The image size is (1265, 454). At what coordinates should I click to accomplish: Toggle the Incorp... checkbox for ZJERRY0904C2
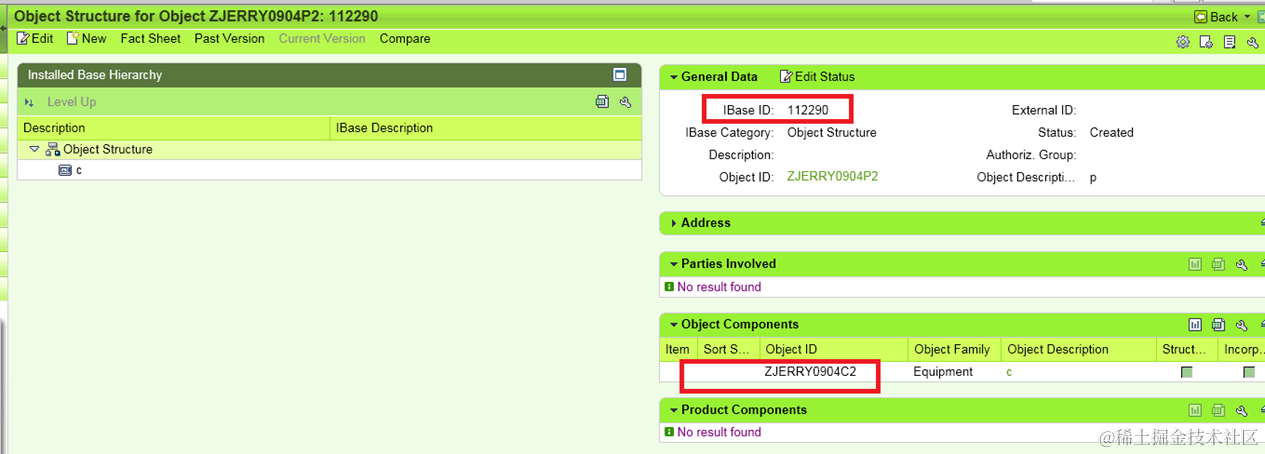(x=1249, y=372)
